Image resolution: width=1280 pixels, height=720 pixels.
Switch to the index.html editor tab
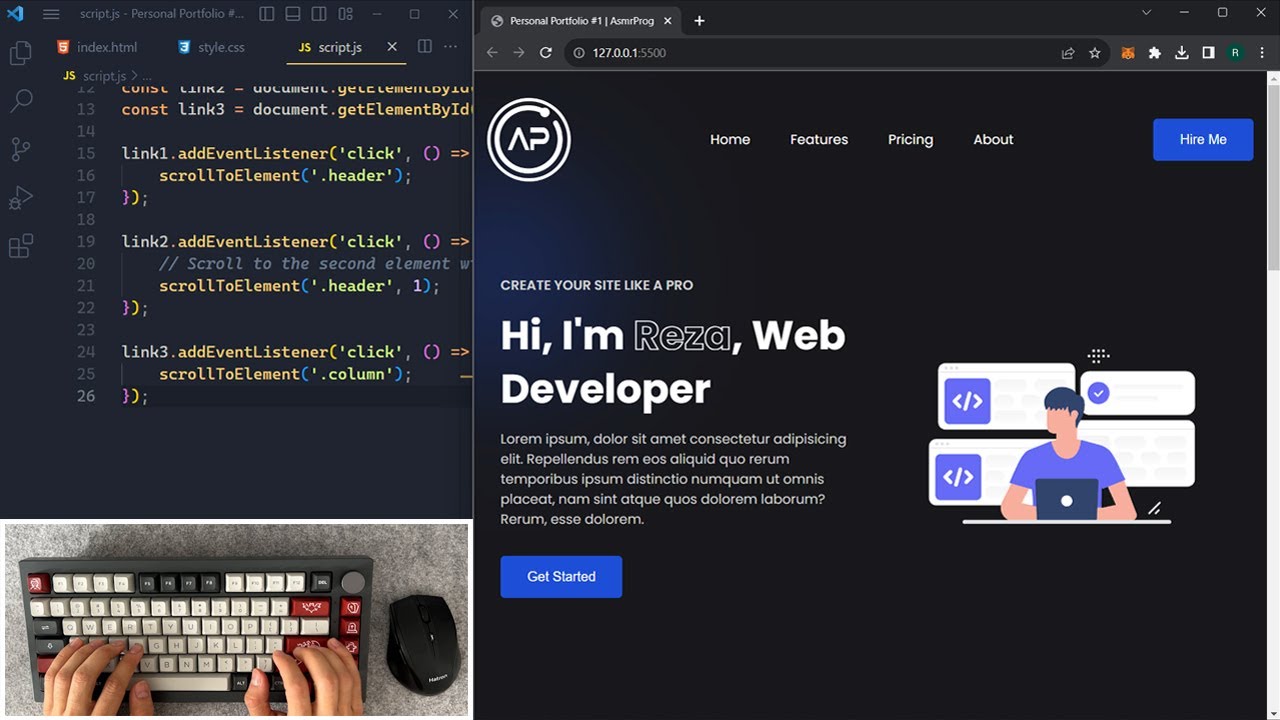click(x=97, y=47)
